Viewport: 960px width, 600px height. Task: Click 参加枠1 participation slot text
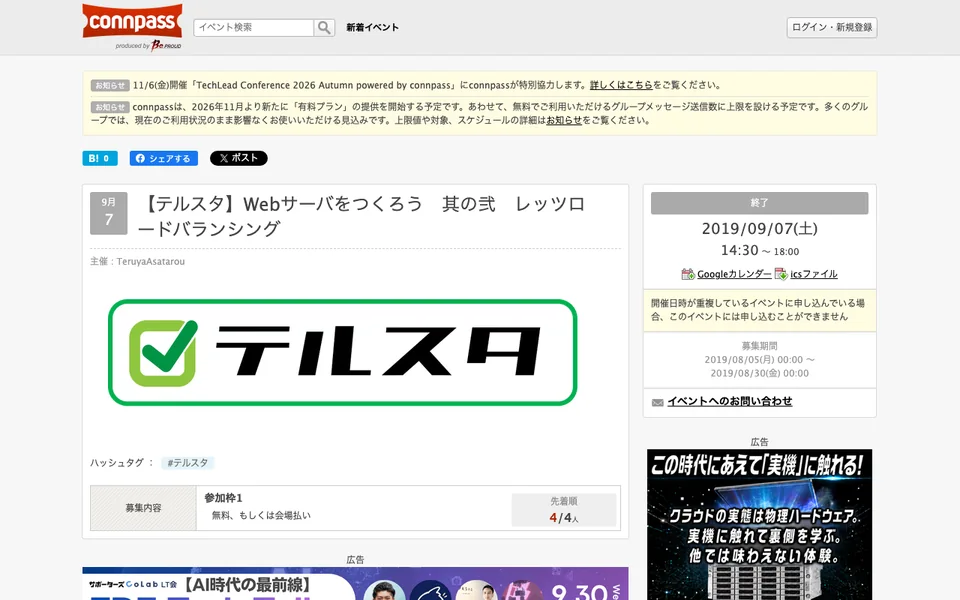(x=223, y=498)
